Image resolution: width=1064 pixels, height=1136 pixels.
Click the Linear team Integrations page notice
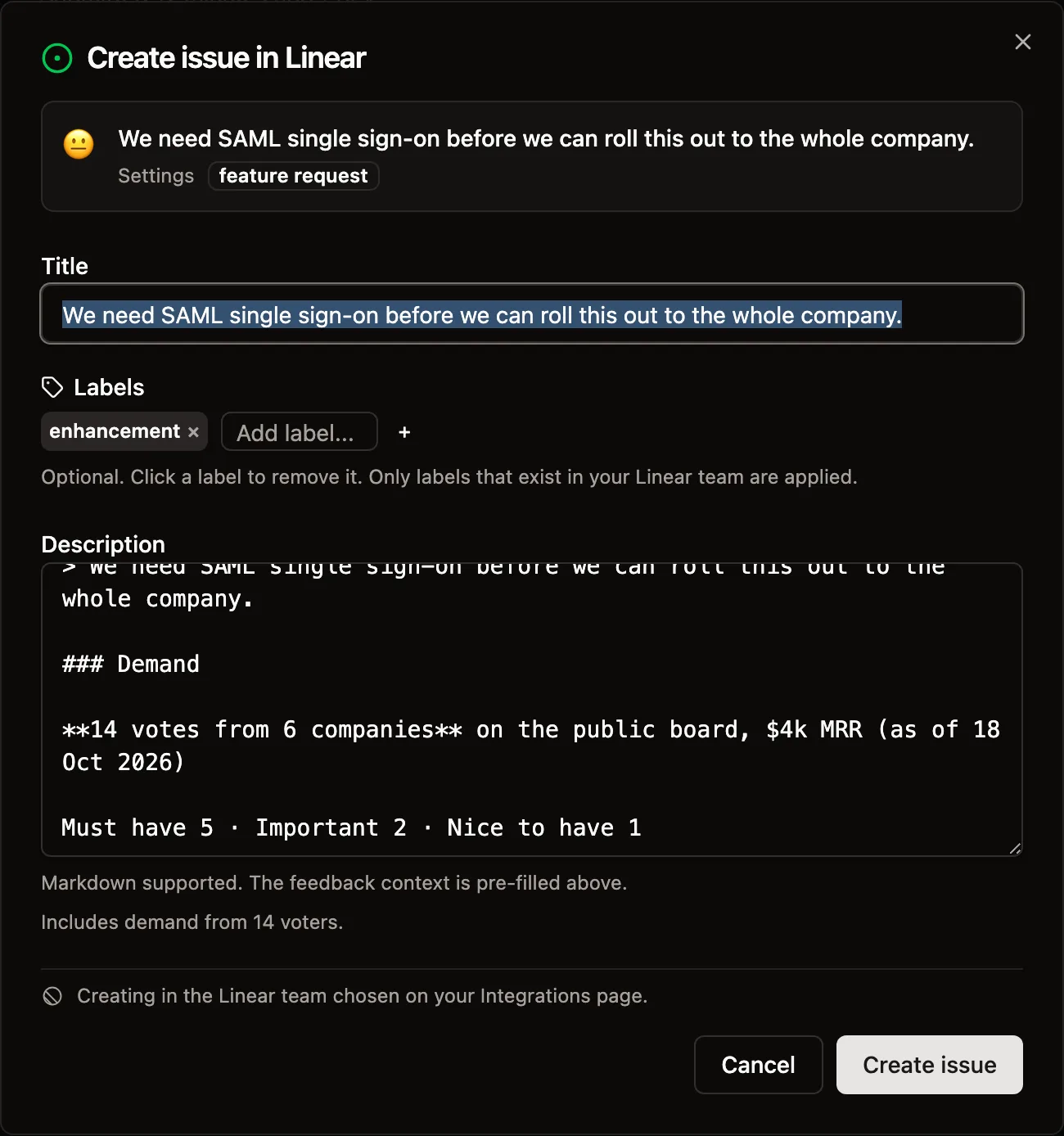(363, 996)
